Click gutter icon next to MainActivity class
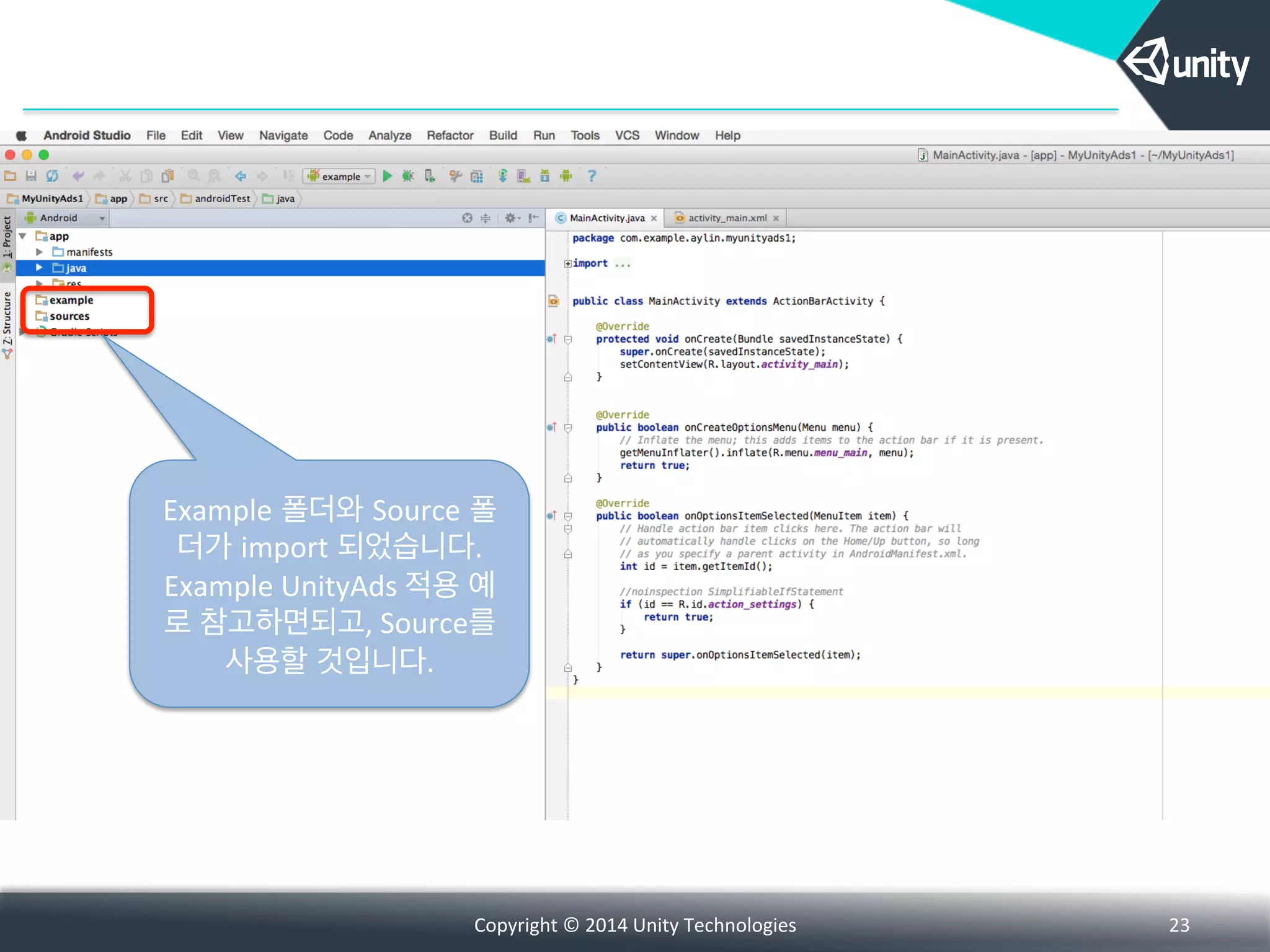The height and width of the screenshot is (952, 1270). tap(553, 301)
